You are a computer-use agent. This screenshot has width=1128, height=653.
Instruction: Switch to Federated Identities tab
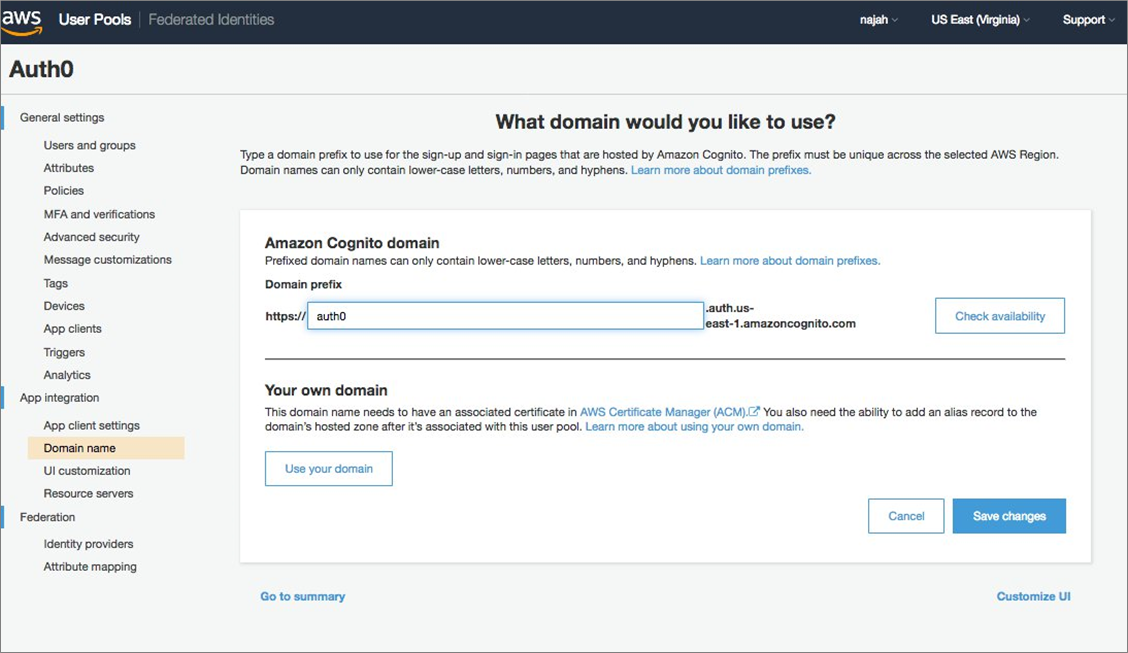211,20
